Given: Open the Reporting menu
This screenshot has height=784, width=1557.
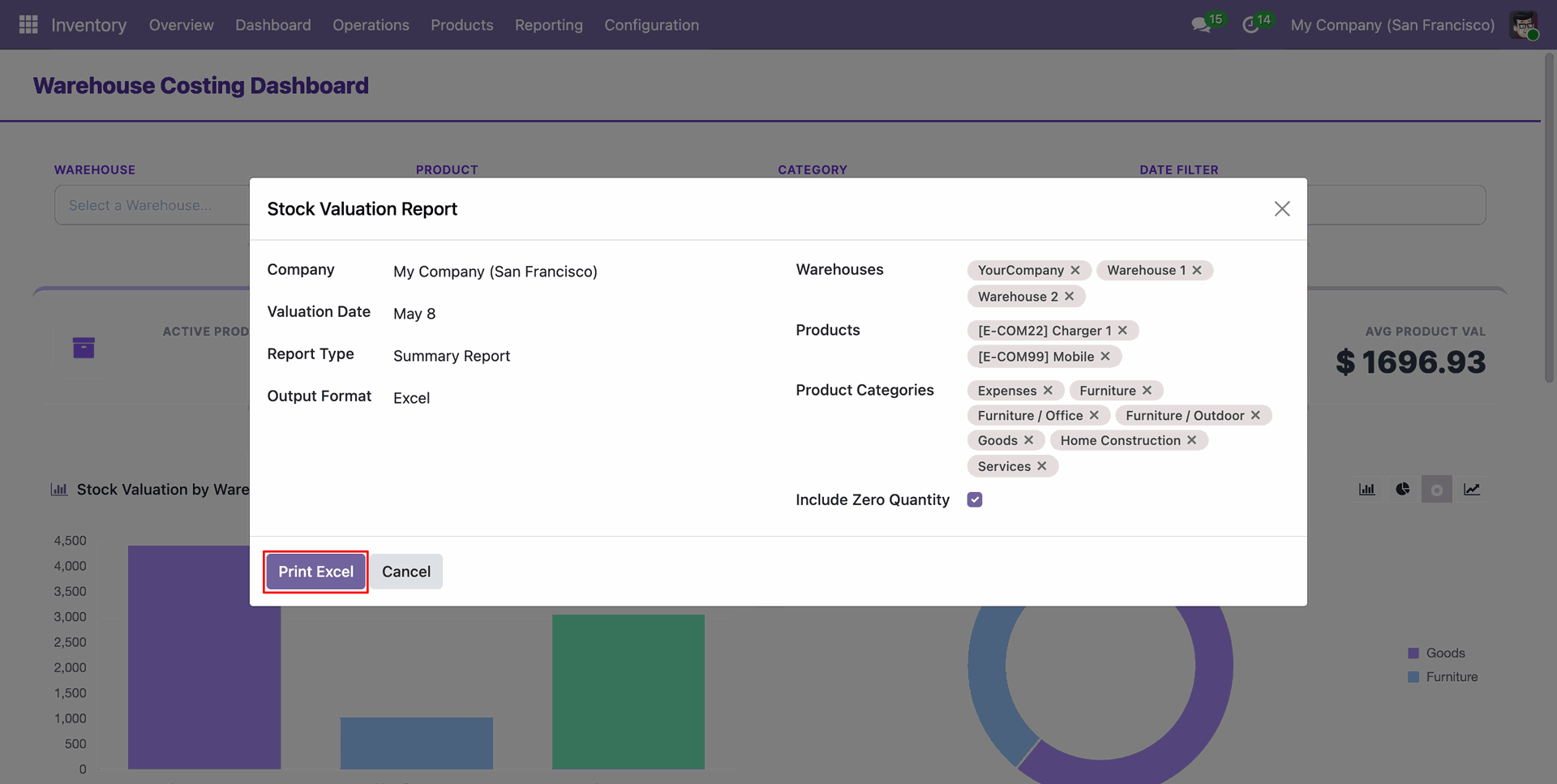Looking at the screenshot, I should (549, 25).
